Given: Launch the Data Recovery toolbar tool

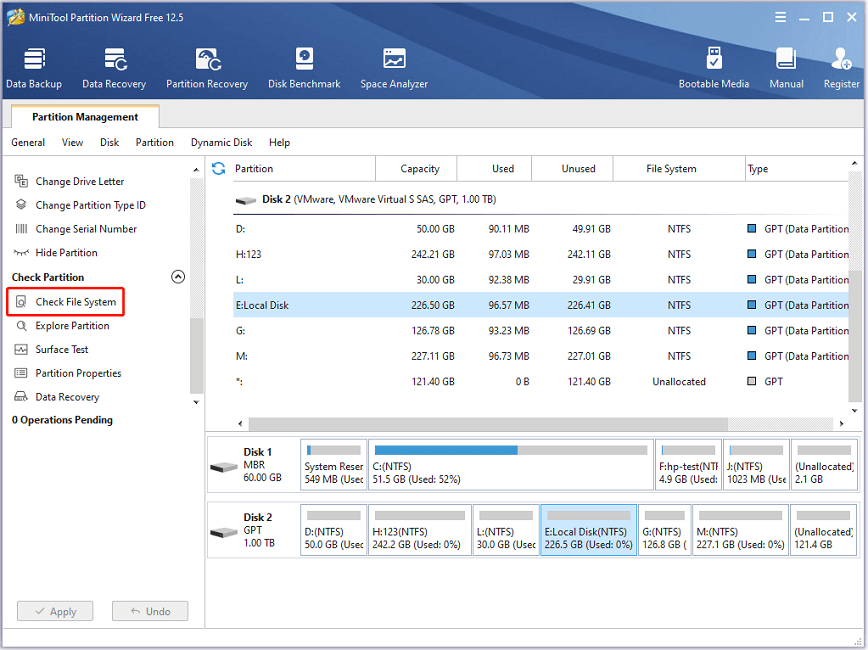Looking at the screenshot, I should coord(114,68).
